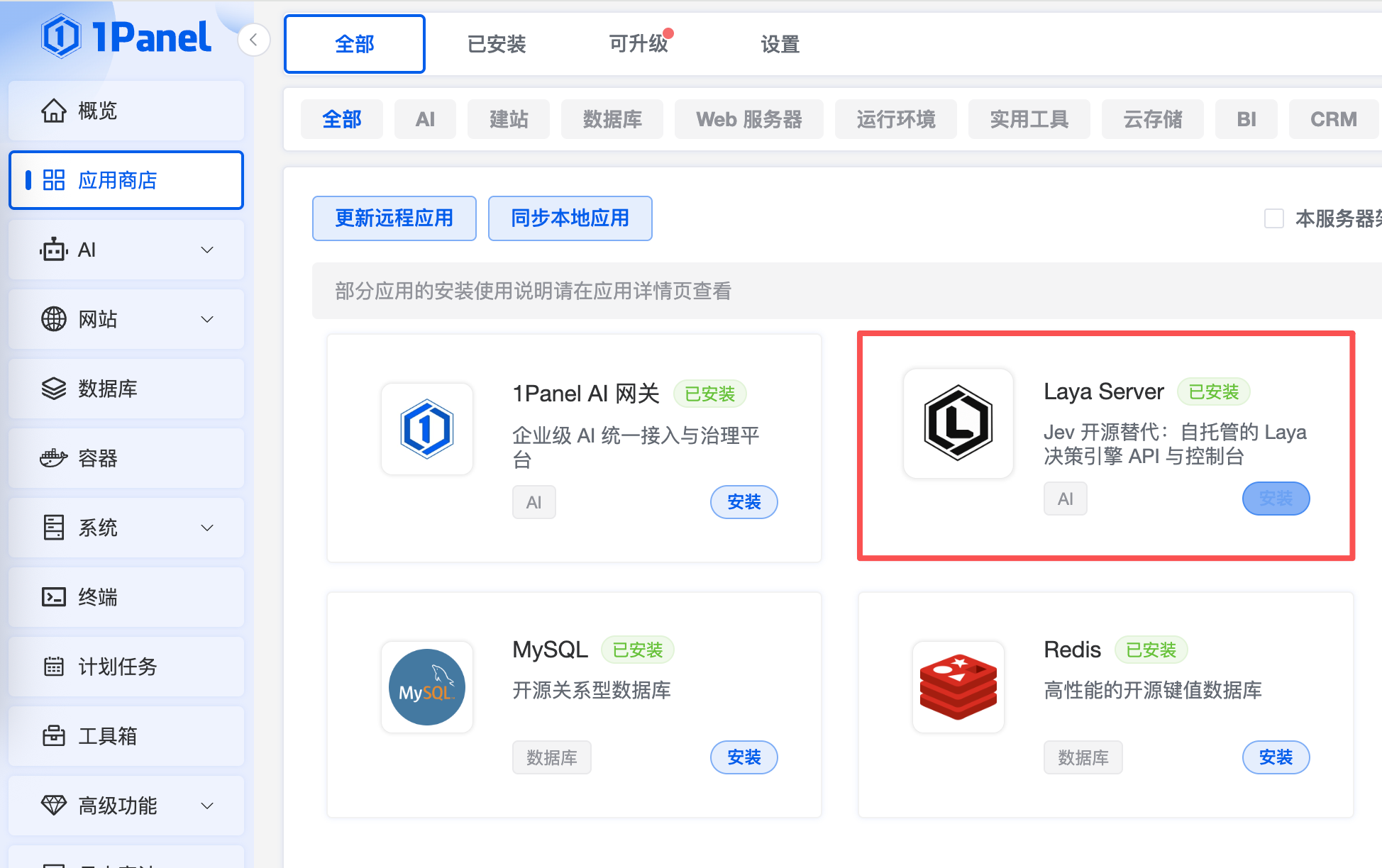Open 概览 in the sidebar

(x=126, y=111)
